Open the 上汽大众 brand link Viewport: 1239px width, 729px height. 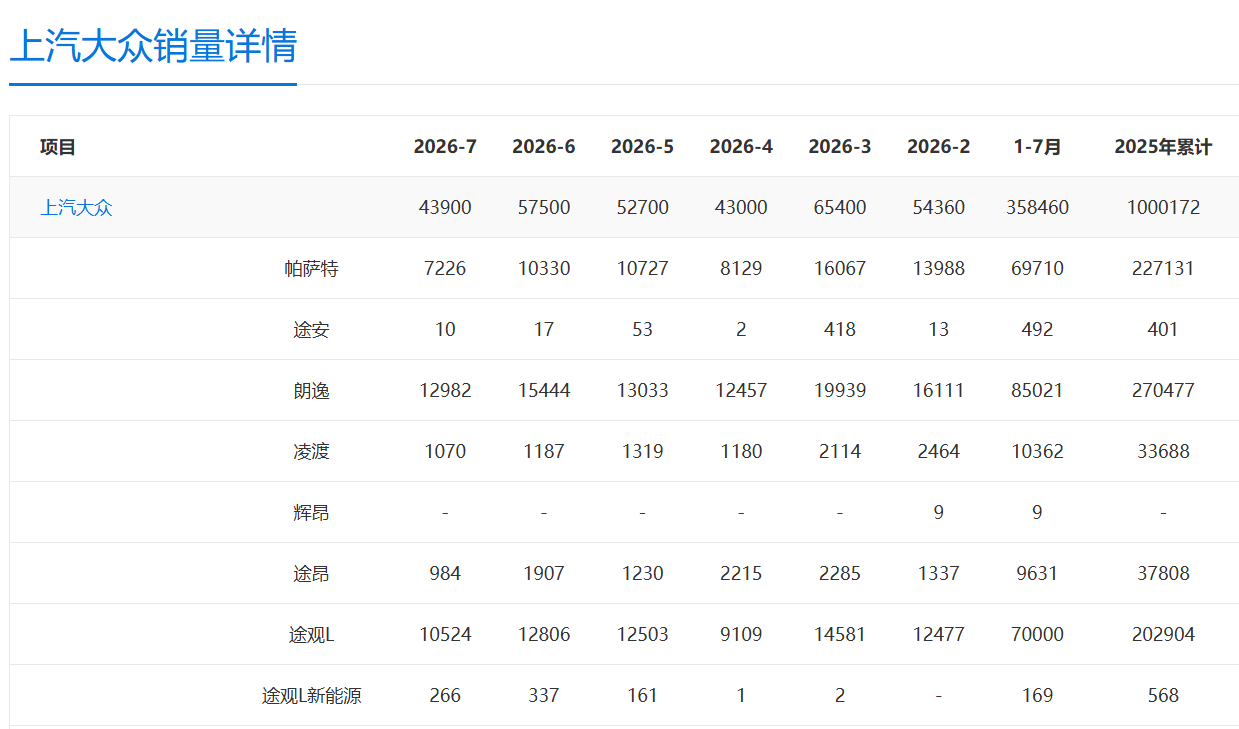tap(76, 208)
